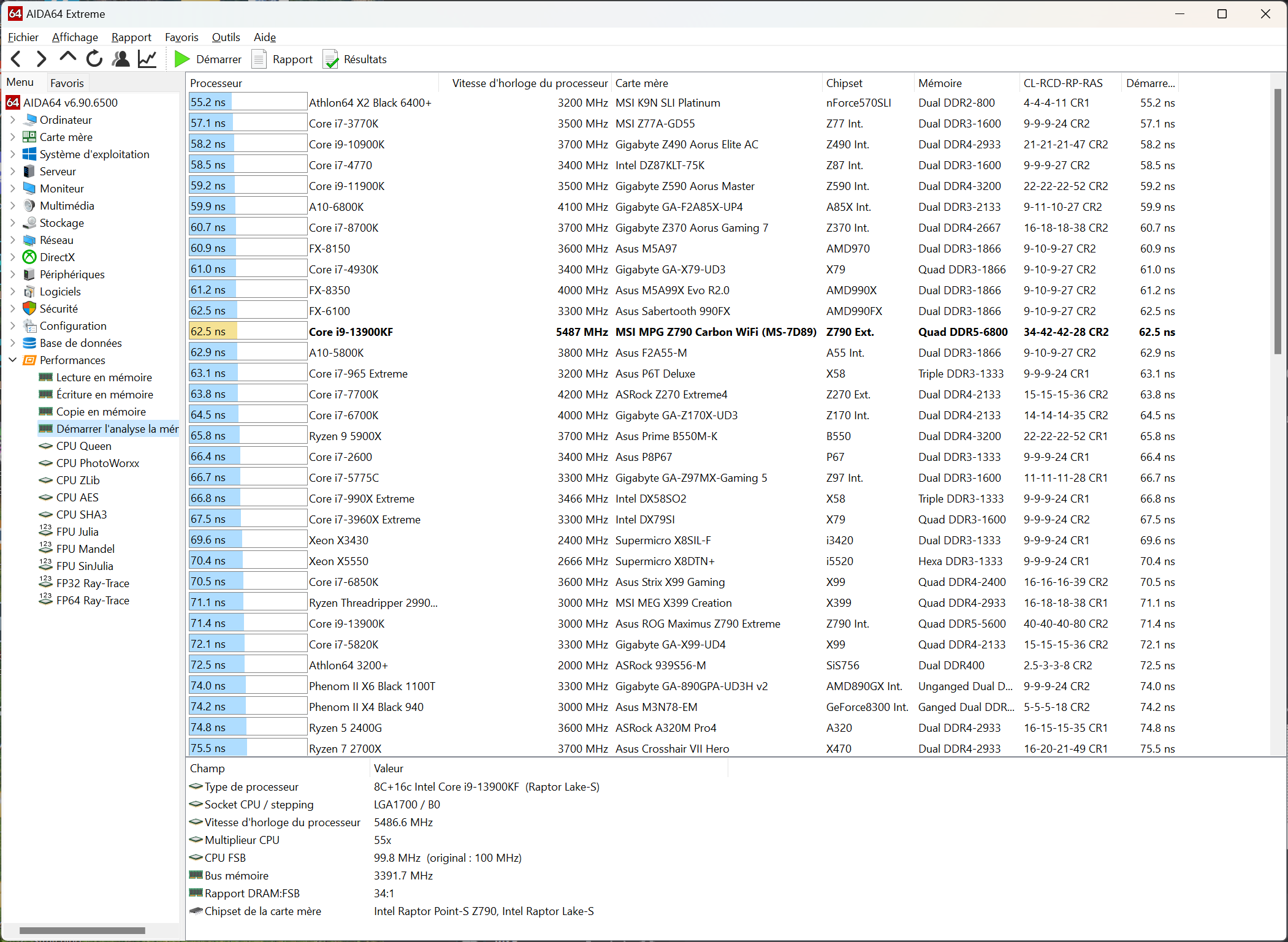Expand the Ordinateur tree node
Viewport: 1288px width, 942px height.
(x=13, y=120)
